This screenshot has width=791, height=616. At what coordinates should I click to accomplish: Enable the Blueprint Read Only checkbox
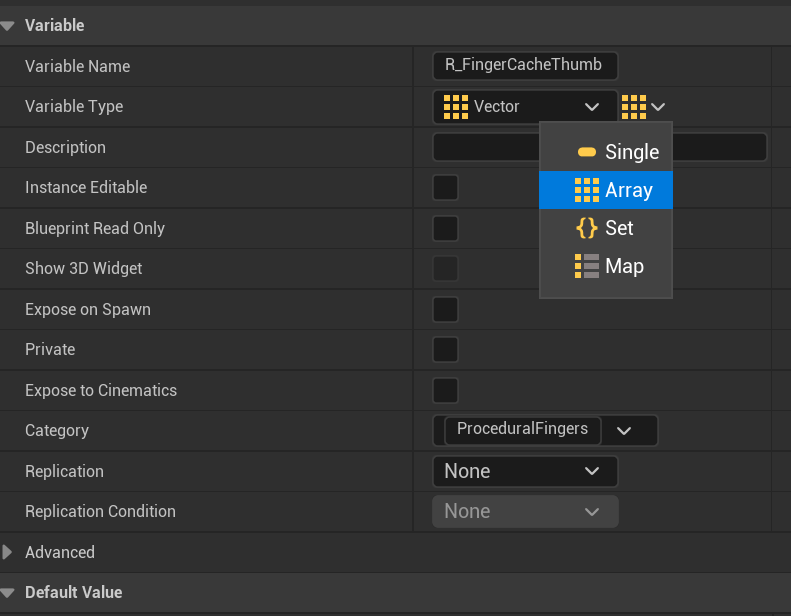click(446, 228)
